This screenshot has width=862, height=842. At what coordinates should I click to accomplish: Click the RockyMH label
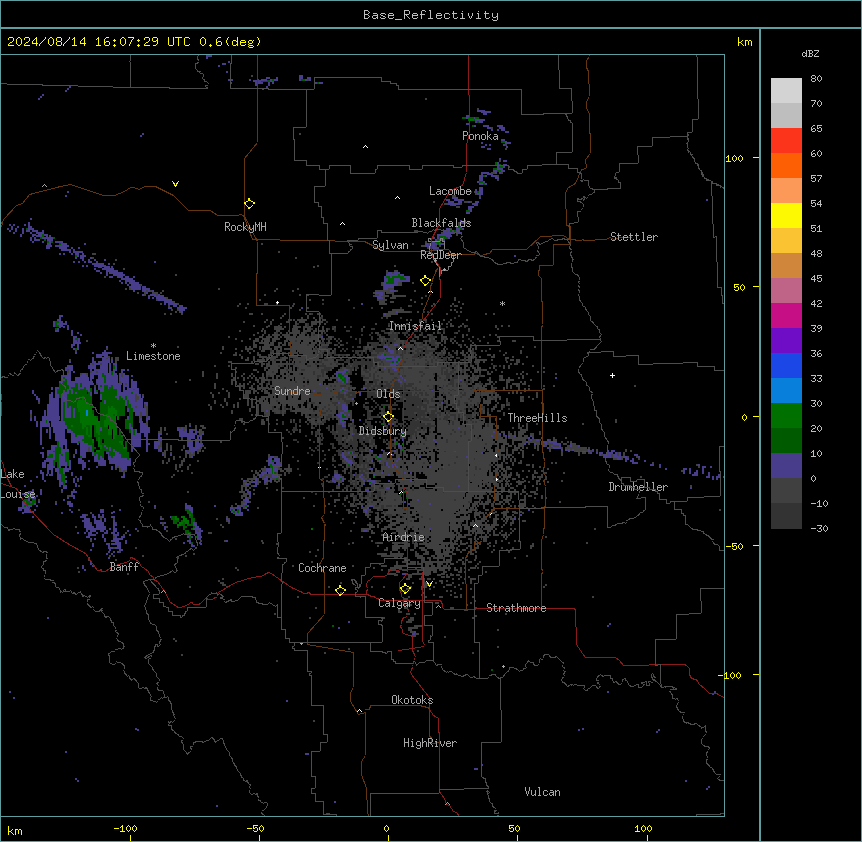point(245,227)
